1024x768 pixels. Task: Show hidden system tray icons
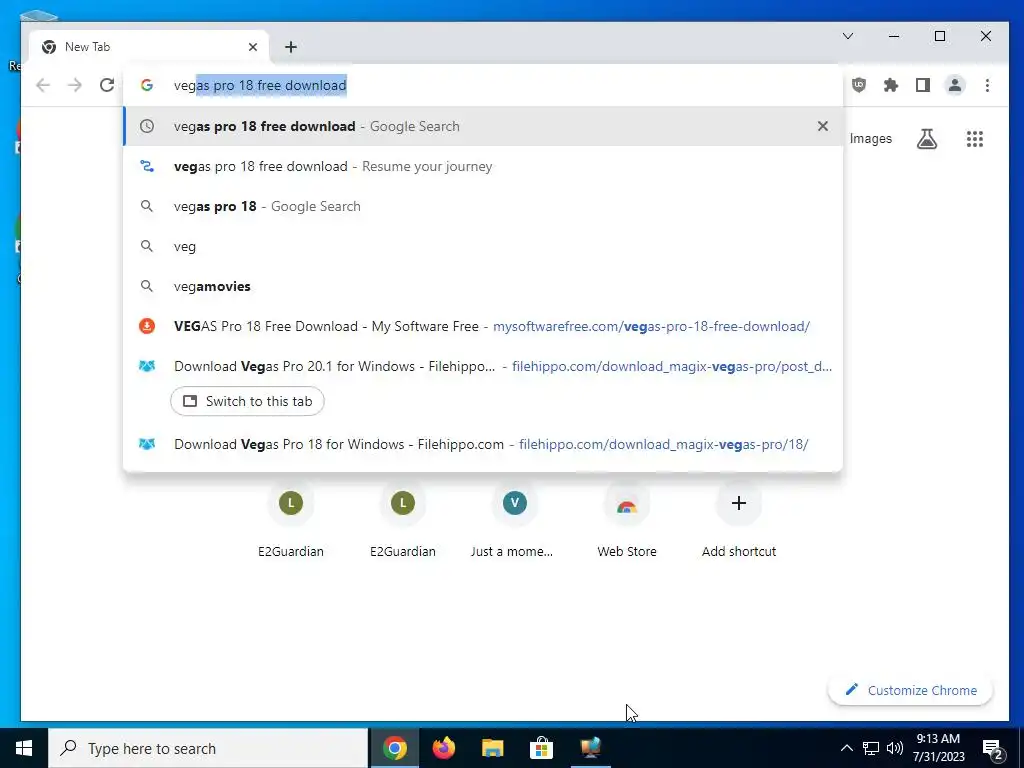[x=846, y=748]
